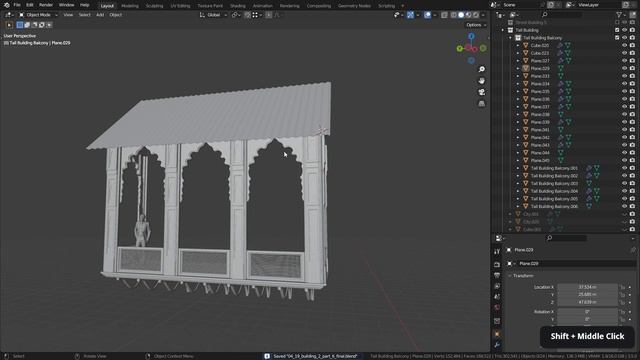This screenshot has width=640, height=360.
Task: Switch to material preview shading
Action: [x=468, y=15]
